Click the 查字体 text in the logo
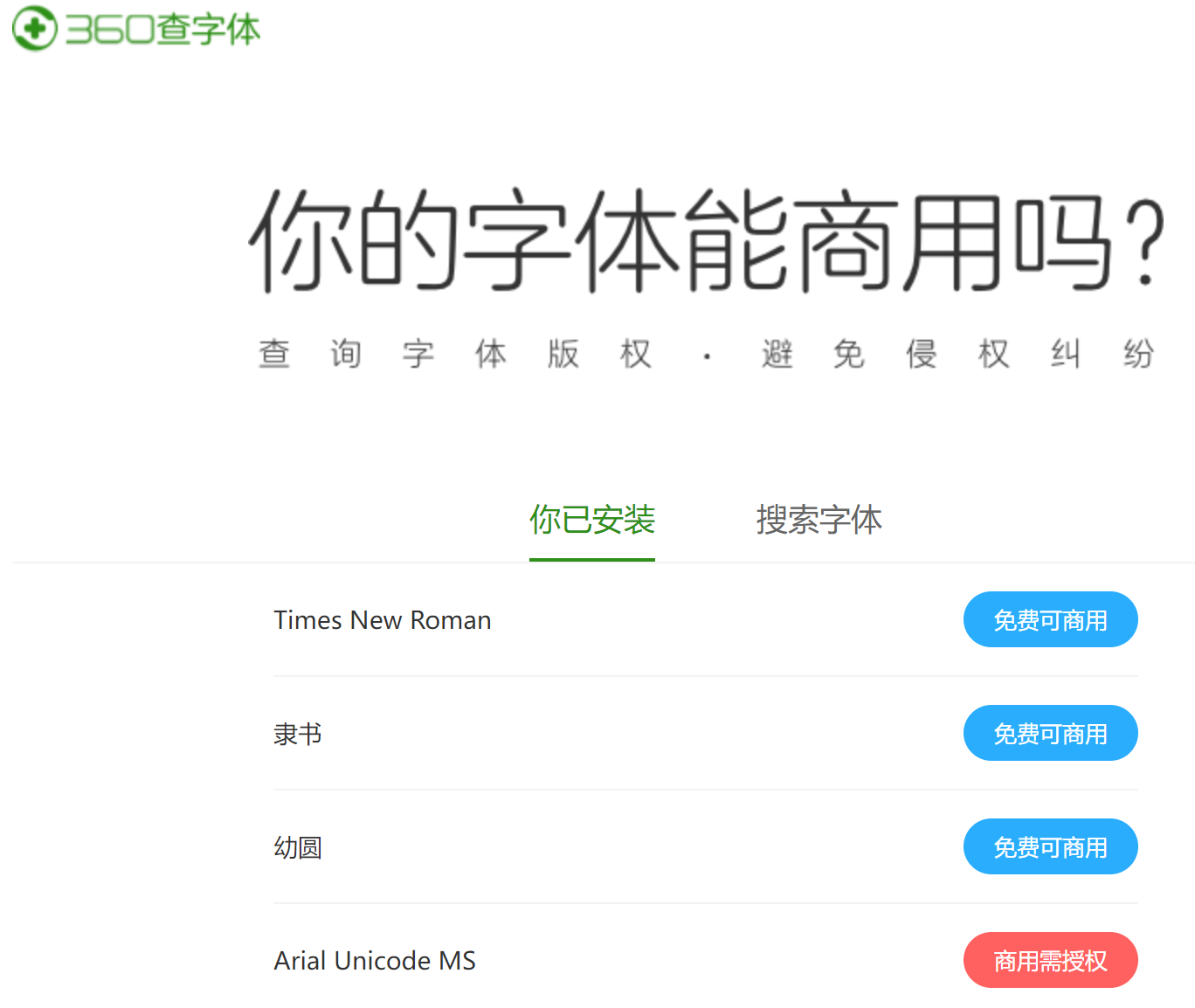The width and height of the screenshot is (1195, 1008). [209, 29]
